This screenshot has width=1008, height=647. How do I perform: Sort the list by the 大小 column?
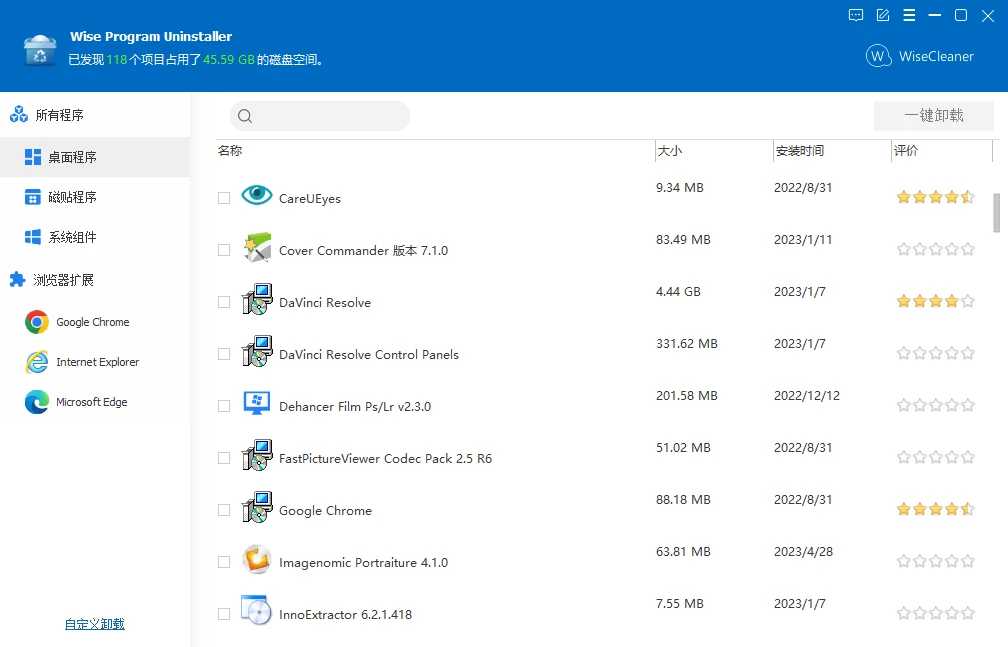[x=670, y=151]
